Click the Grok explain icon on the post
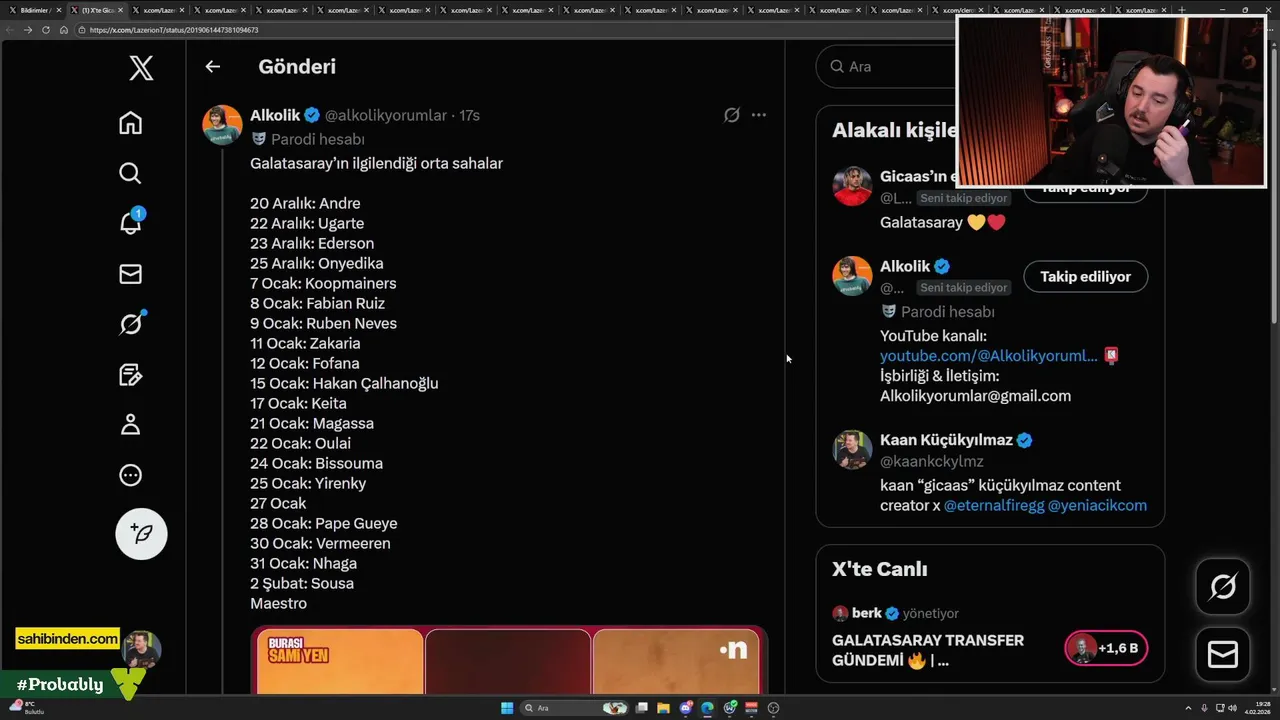Image resolution: width=1280 pixels, height=720 pixels. (731, 115)
